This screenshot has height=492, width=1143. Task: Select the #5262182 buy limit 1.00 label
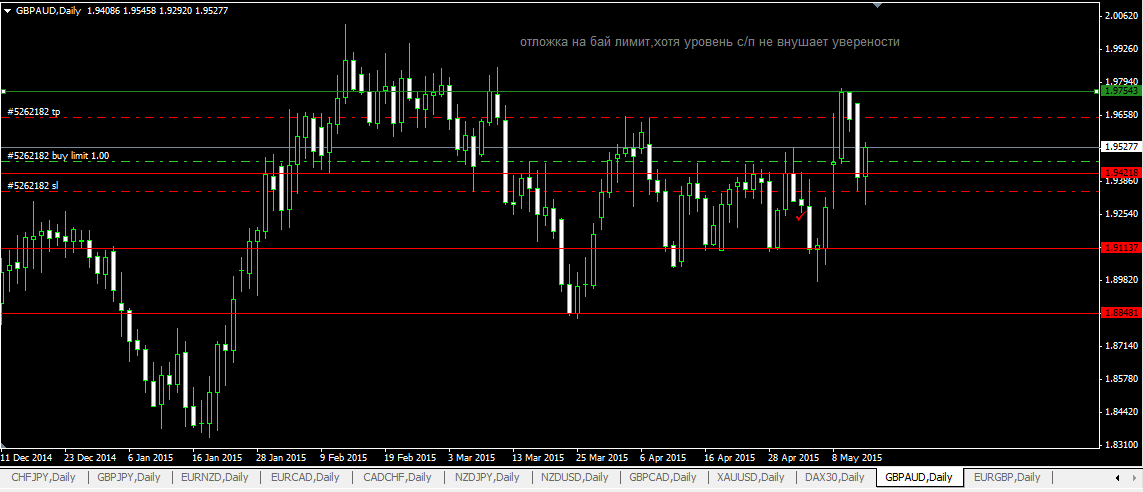pyautogui.click(x=58, y=156)
